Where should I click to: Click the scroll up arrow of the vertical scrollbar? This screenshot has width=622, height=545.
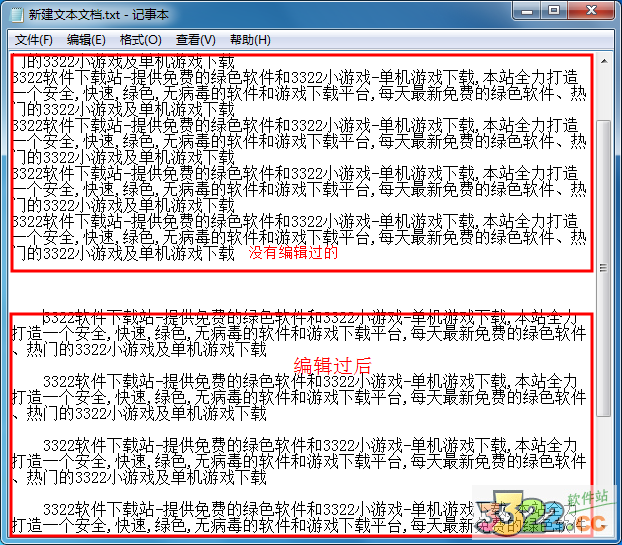[604, 61]
